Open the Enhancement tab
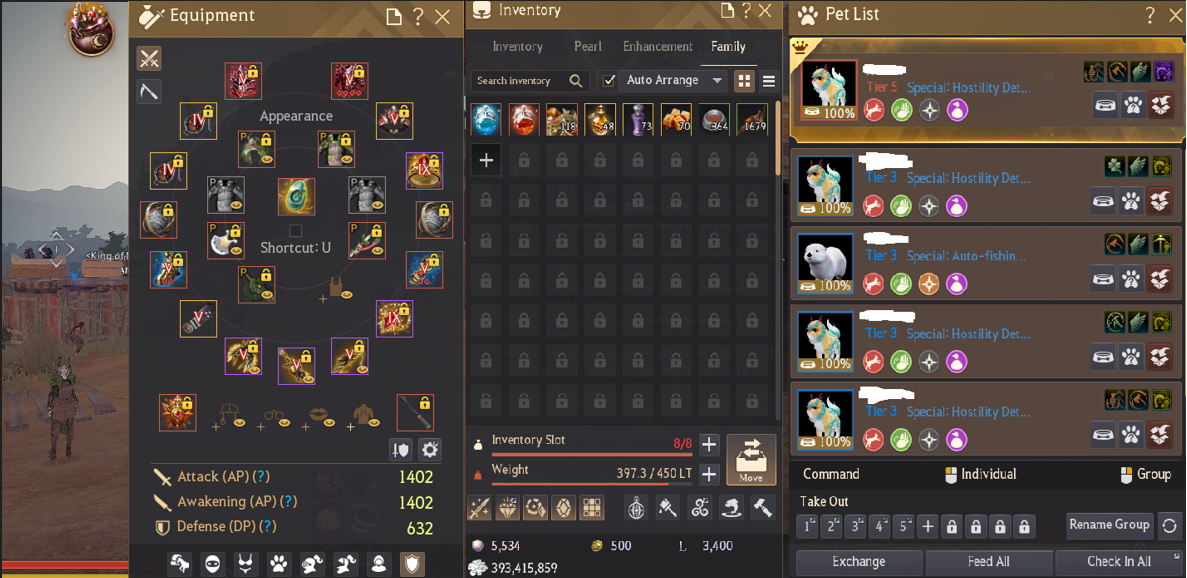This screenshot has width=1187, height=578. point(658,47)
